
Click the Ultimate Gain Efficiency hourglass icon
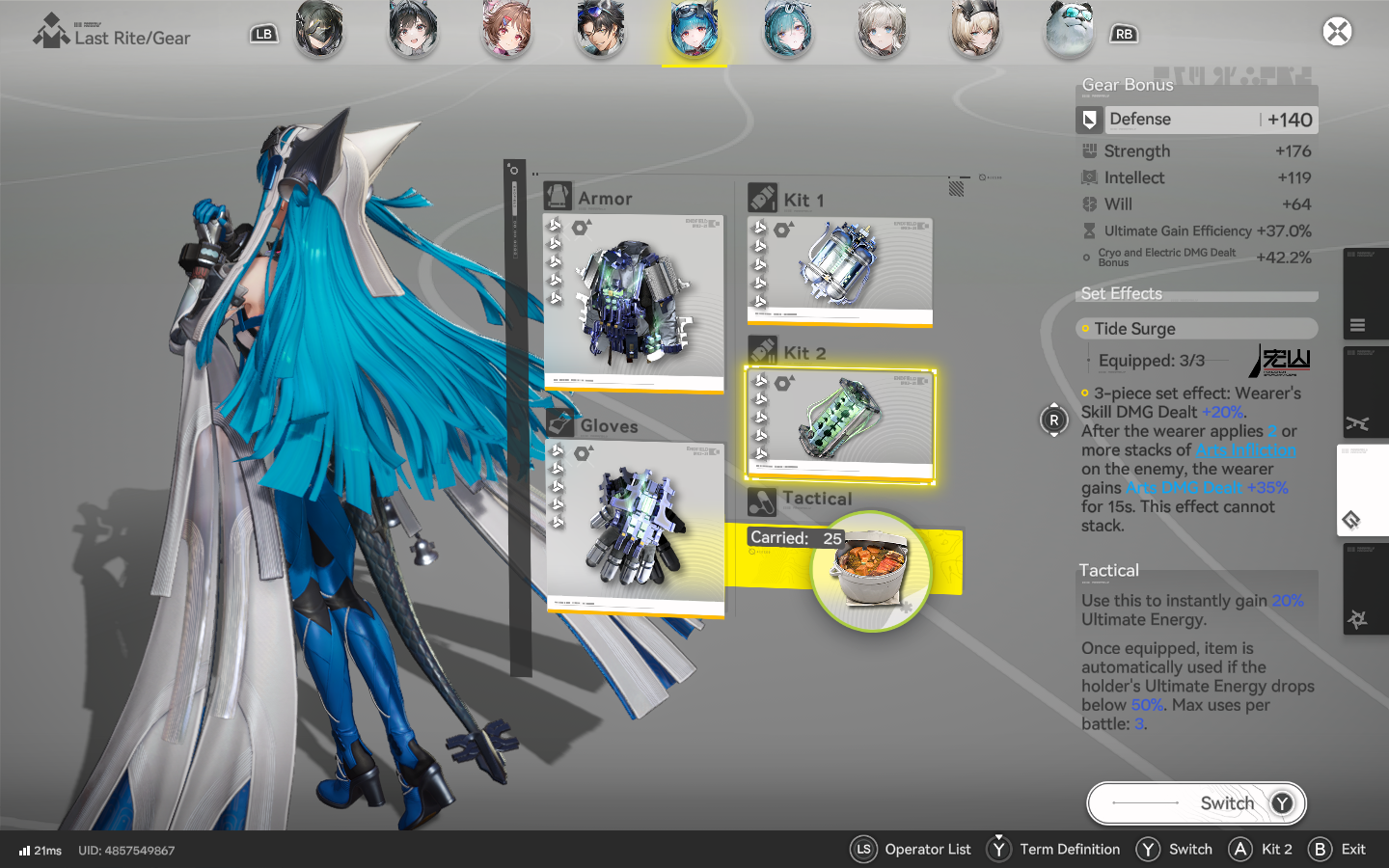click(x=1090, y=231)
